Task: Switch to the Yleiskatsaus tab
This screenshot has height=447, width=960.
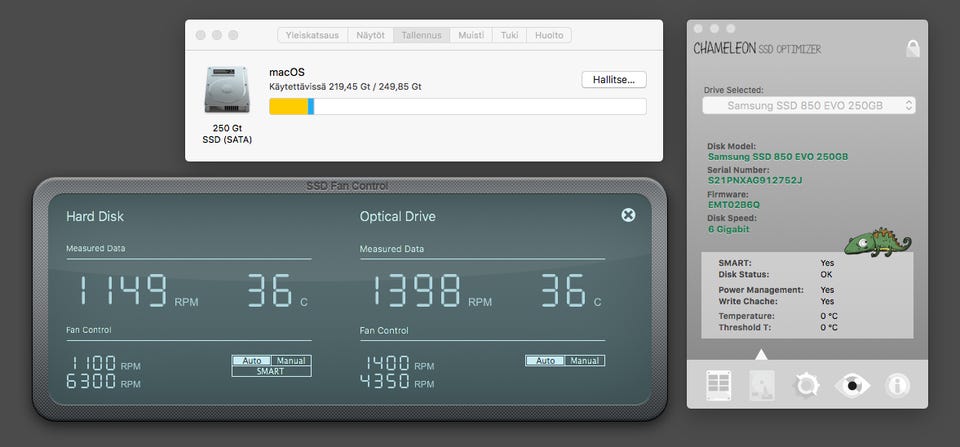Action: pyautogui.click(x=312, y=35)
